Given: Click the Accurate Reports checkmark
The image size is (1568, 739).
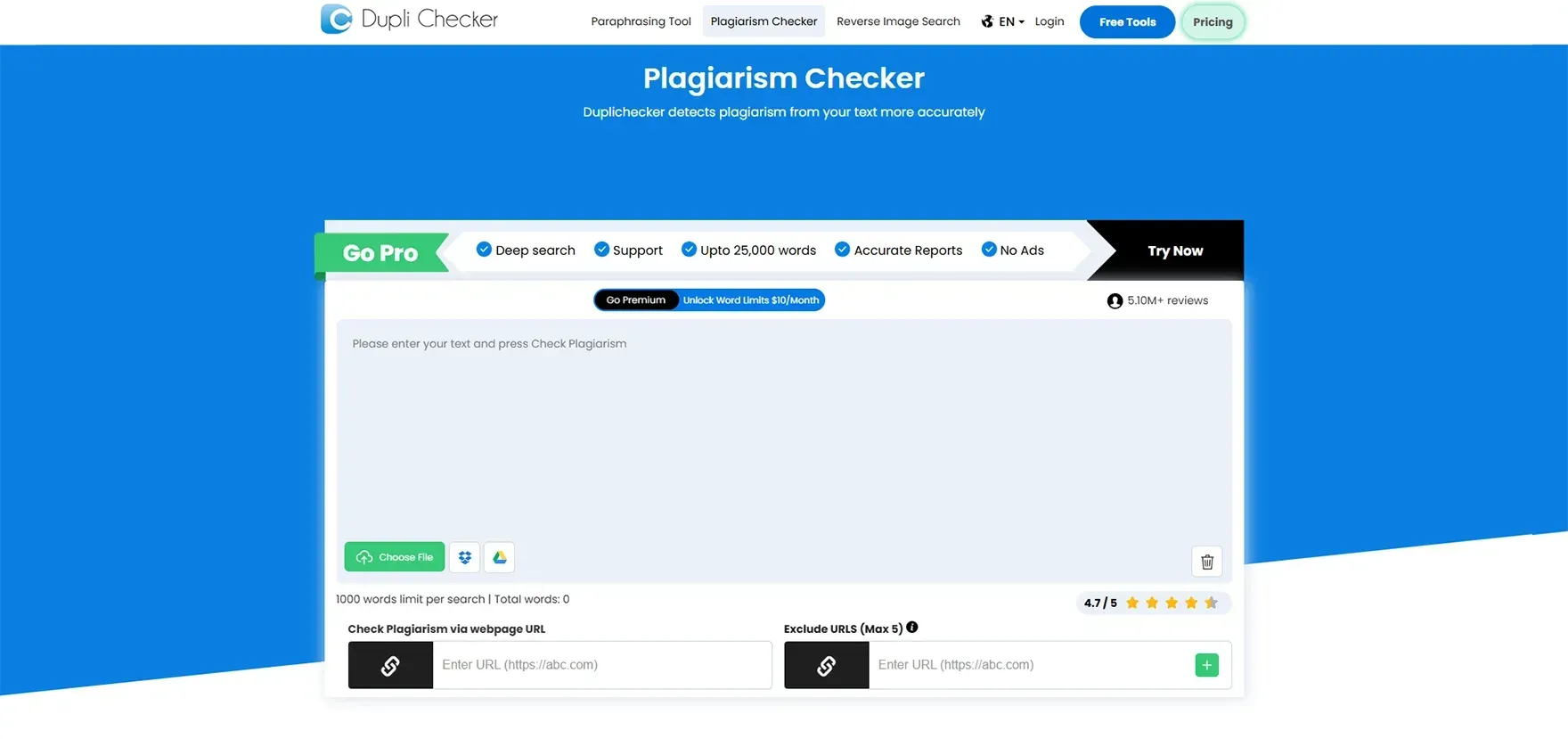Looking at the screenshot, I should [x=842, y=250].
